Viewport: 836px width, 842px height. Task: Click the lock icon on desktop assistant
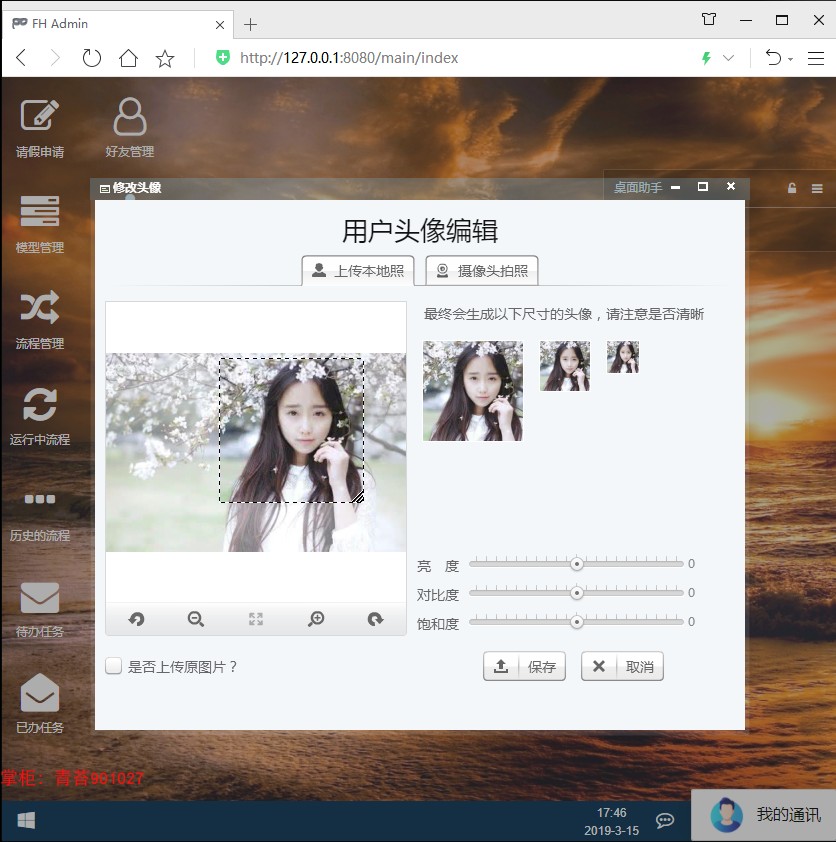click(x=791, y=188)
